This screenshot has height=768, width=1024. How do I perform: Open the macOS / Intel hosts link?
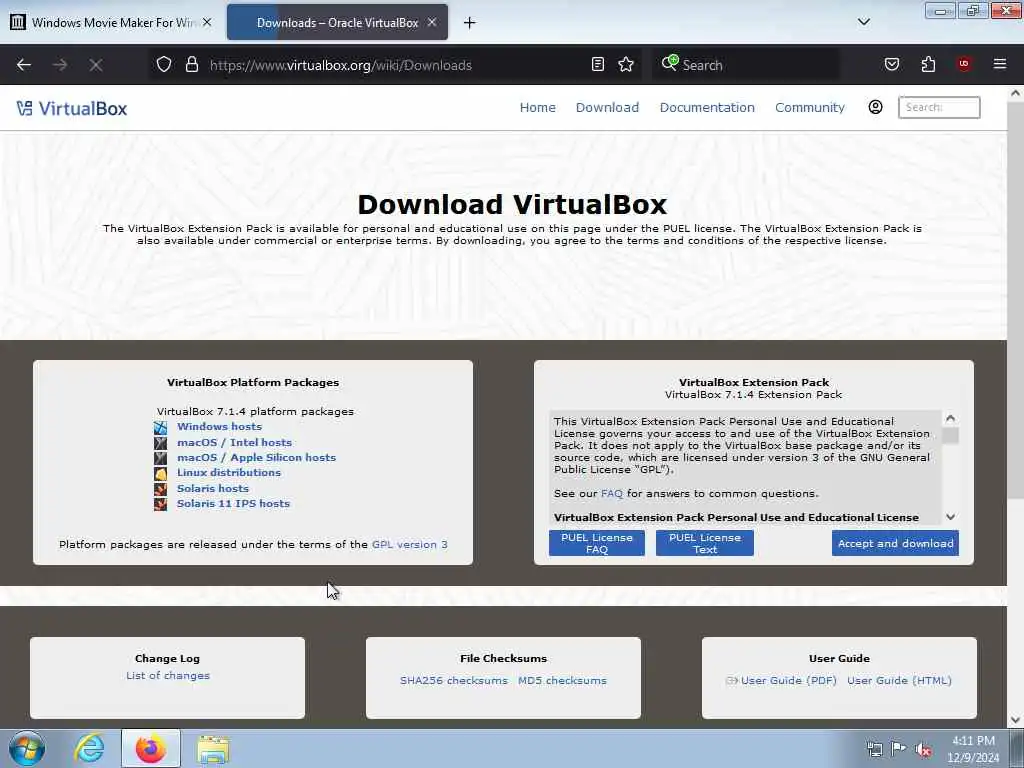[x=234, y=442]
